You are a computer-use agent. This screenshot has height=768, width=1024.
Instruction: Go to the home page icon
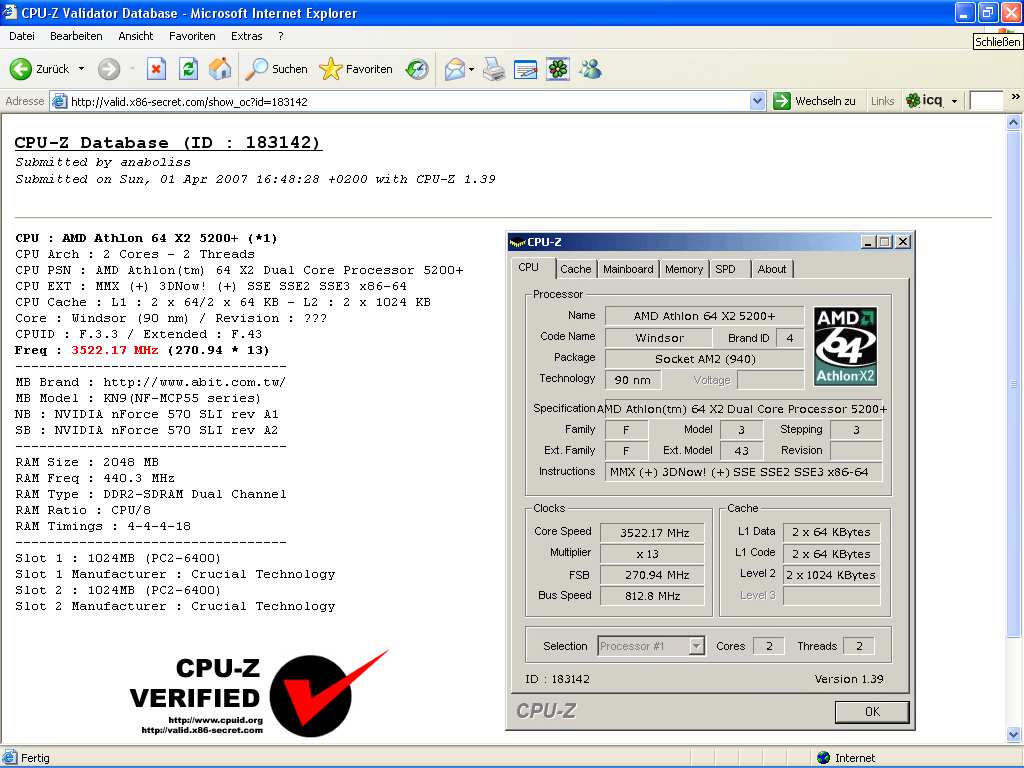(220, 69)
